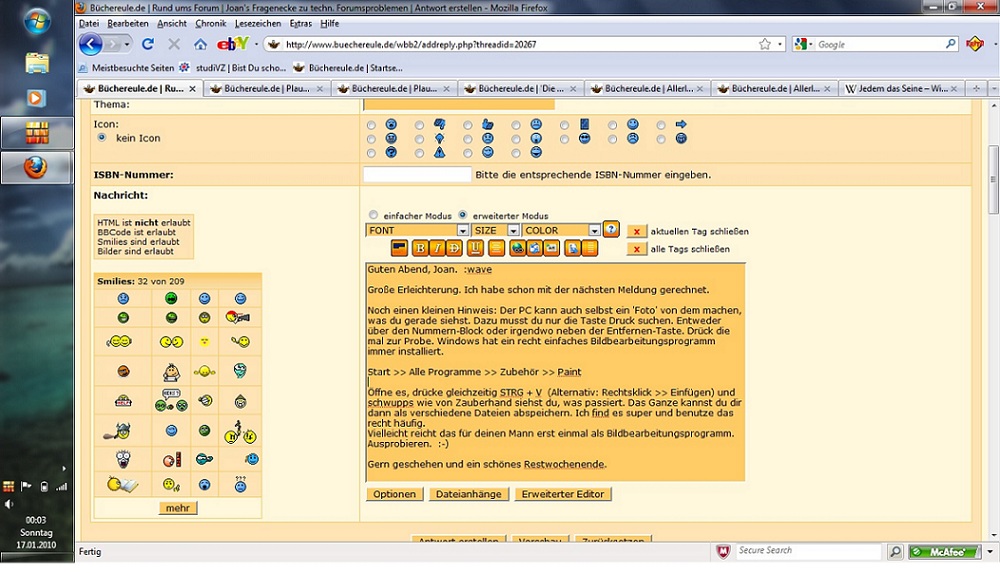This screenshot has width=1000, height=573.
Task: Click the eBay toolbar icon
Action: pos(233,44)
